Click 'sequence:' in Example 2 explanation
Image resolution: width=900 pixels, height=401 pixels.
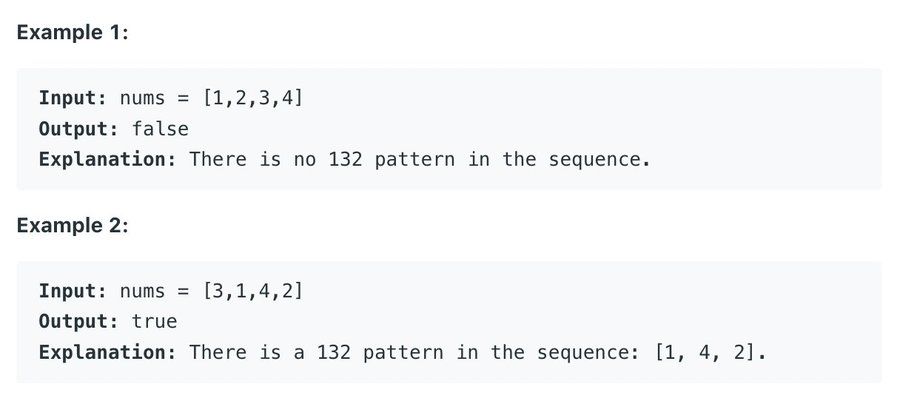click(588, 353)
